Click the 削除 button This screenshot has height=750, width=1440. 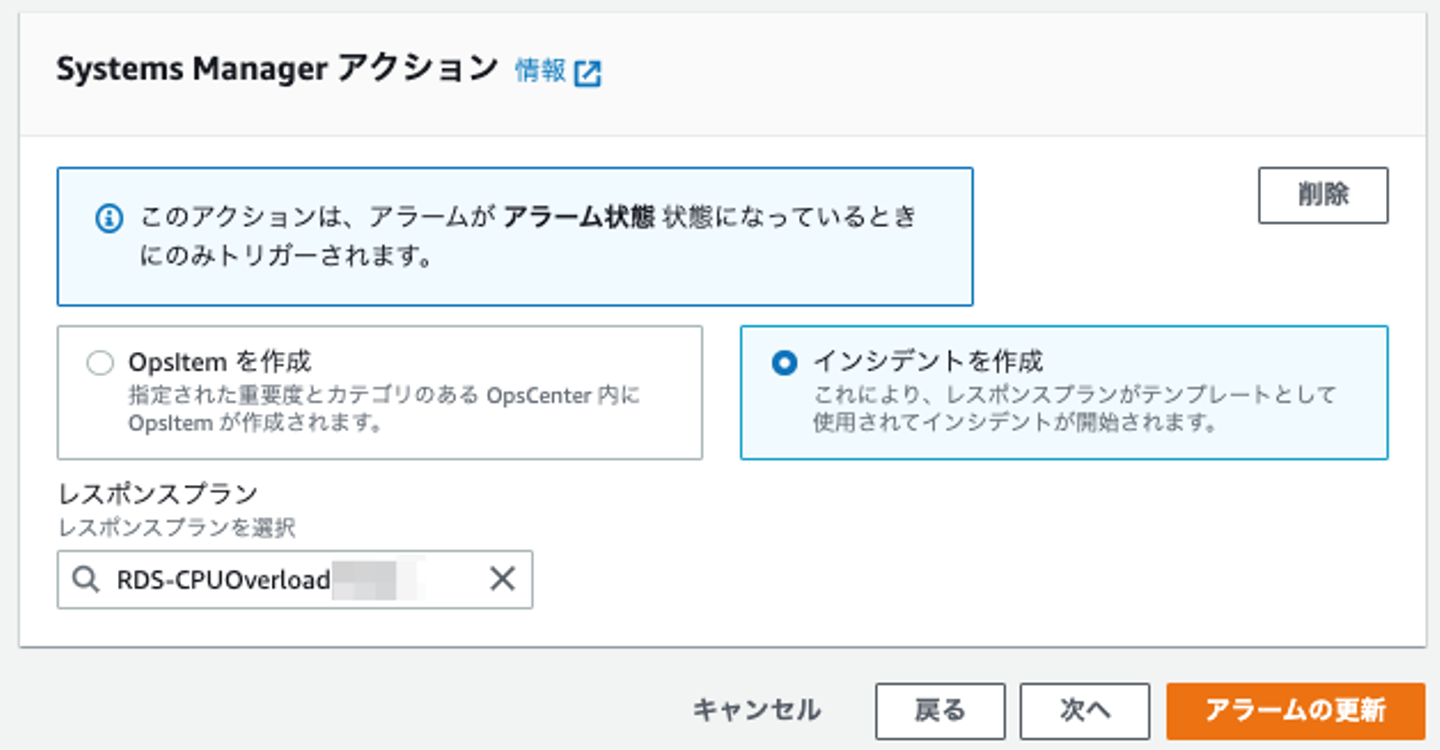point(1323,195)
